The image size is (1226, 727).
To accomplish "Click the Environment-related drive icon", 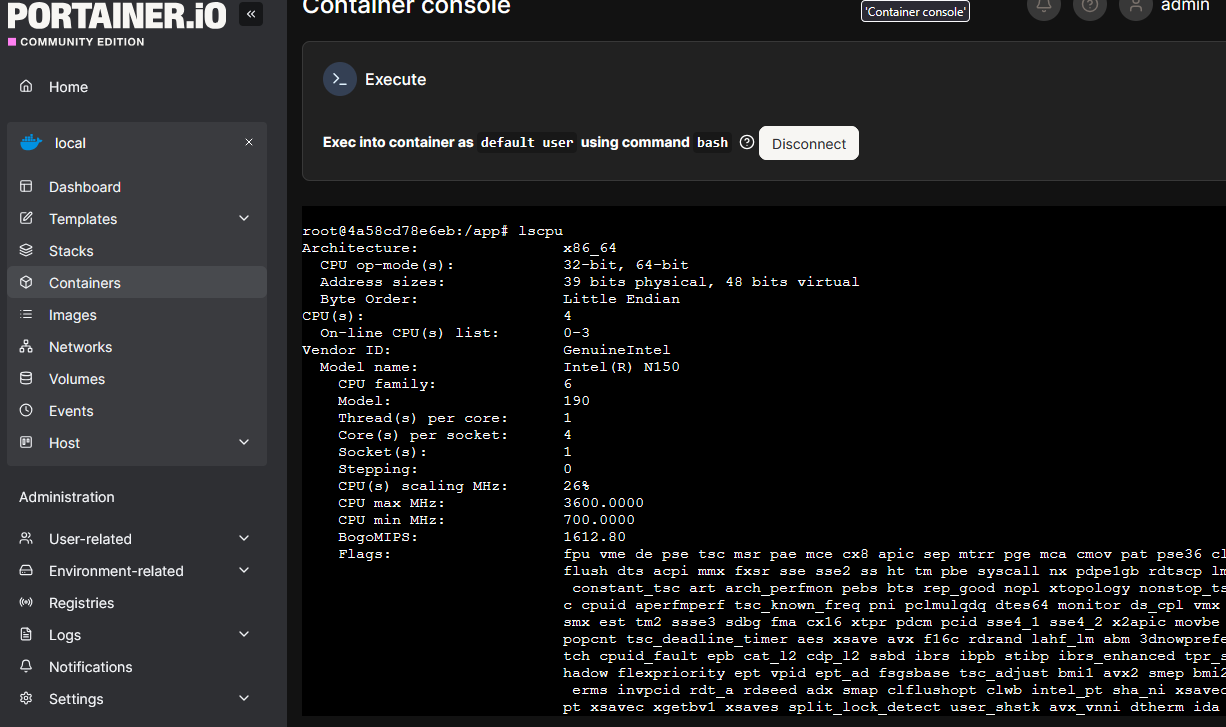I will pos(27,571).
